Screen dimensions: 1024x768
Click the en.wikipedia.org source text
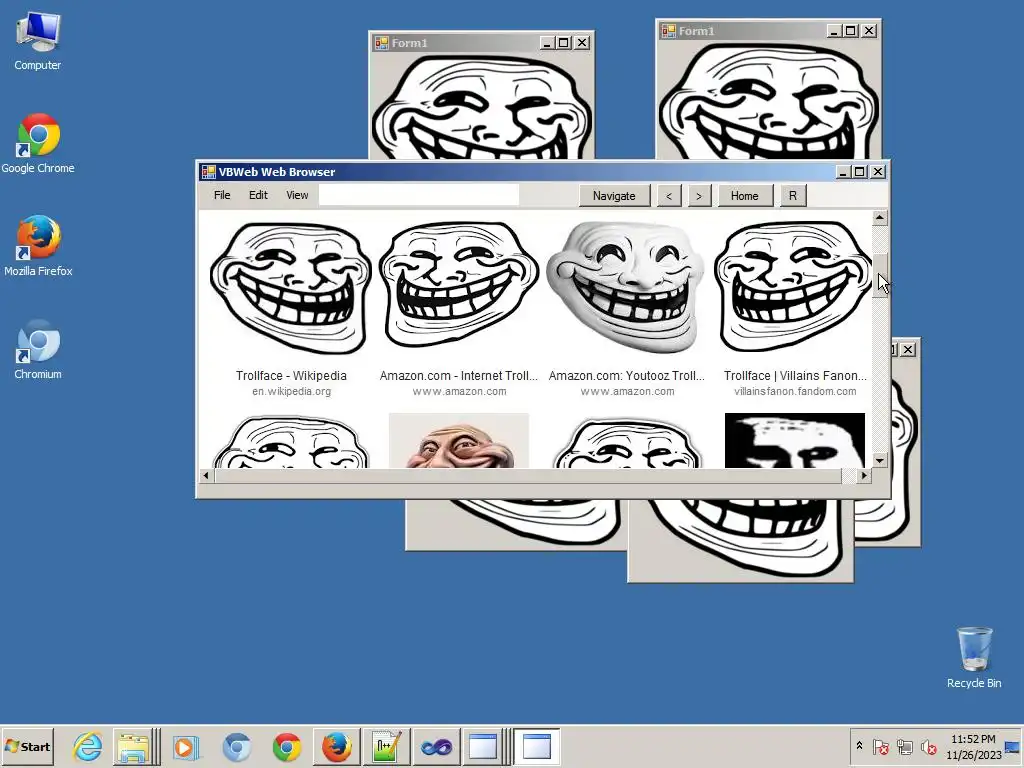291,391
